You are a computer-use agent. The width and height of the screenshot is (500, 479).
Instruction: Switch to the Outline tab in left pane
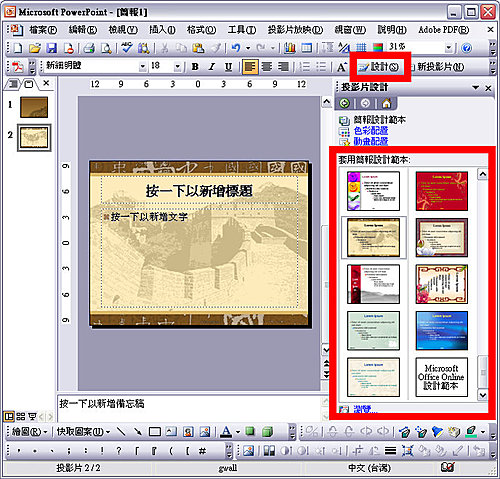[x=13, y=84]
